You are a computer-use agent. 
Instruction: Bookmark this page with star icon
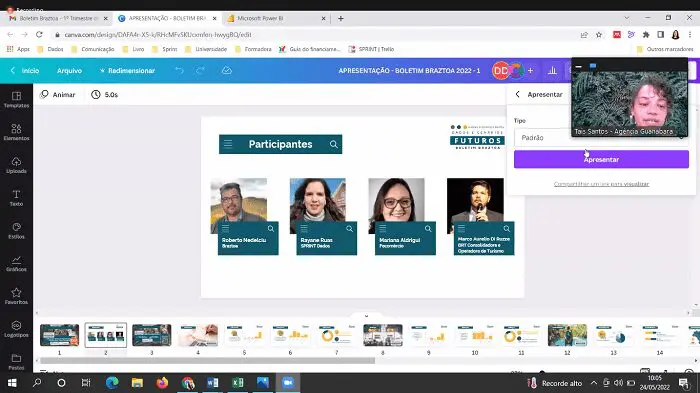pyautogui.click(x=599, y=34)
